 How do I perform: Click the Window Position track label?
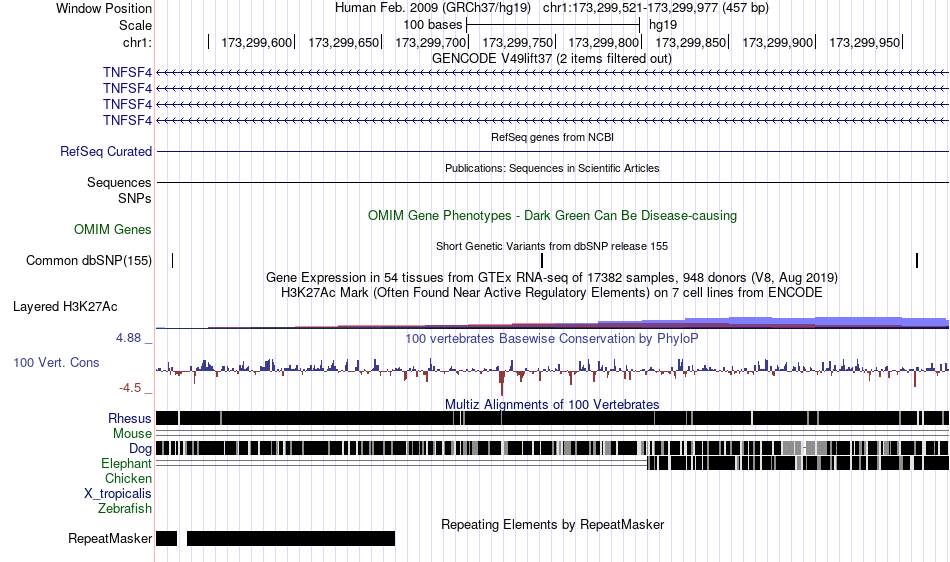pos(104,8)
